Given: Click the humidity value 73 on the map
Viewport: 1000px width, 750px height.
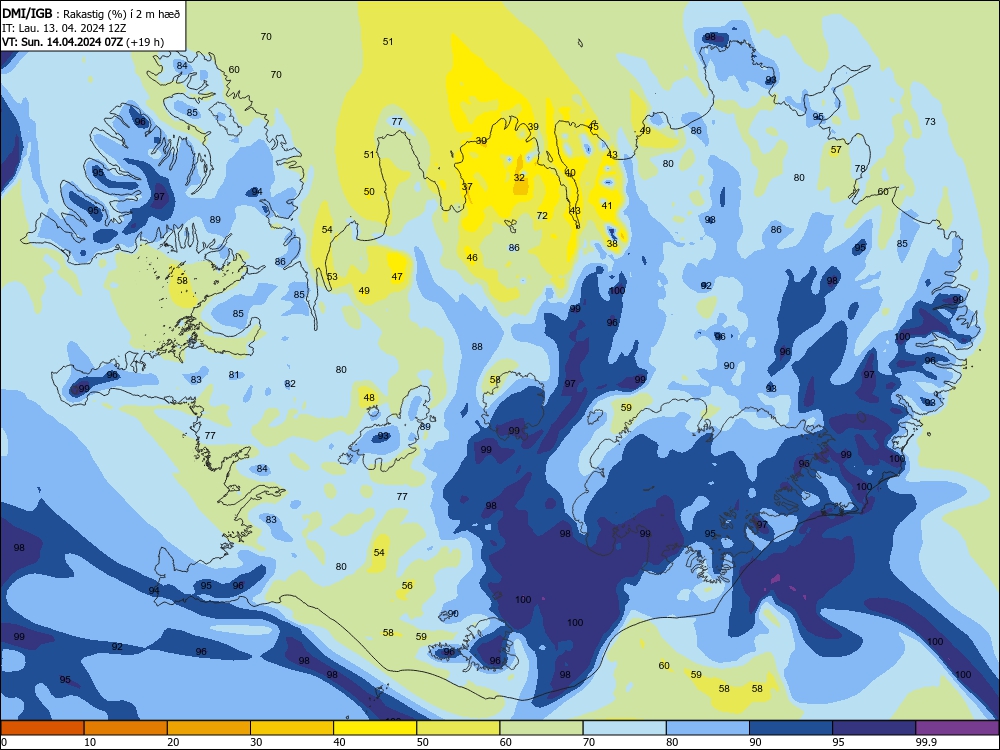Looking at the screenshot, I should [930, 121].
